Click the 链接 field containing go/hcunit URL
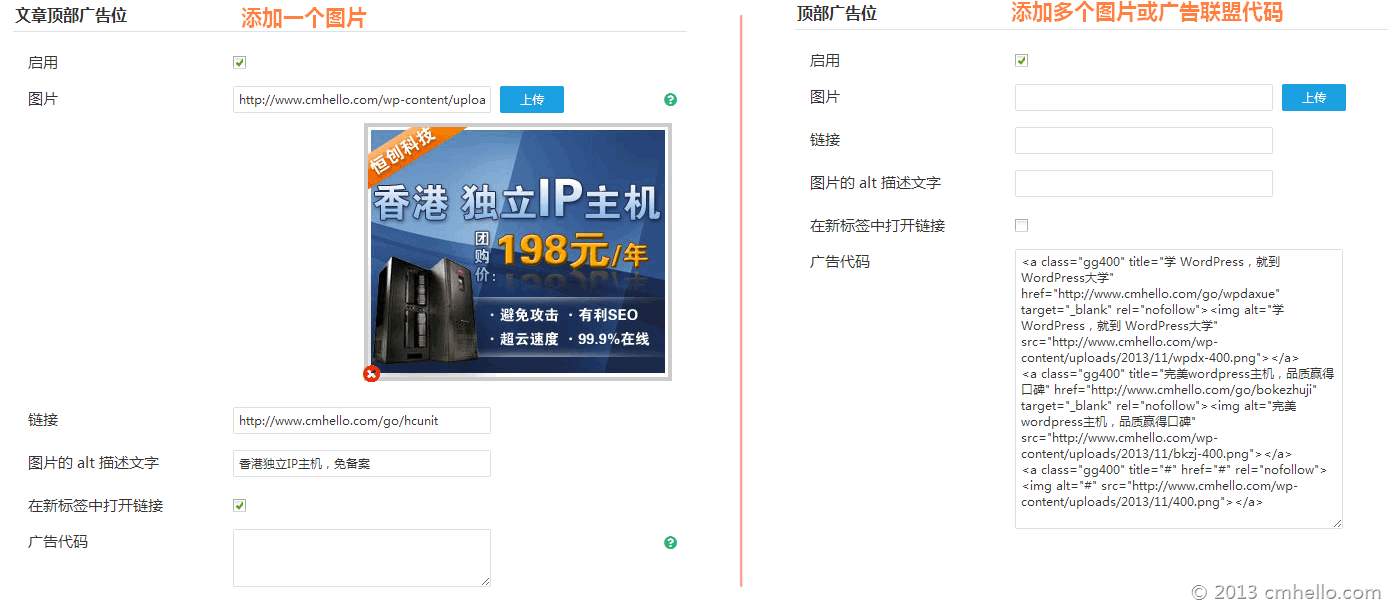1388x606 pixels. tap(362, 421)
